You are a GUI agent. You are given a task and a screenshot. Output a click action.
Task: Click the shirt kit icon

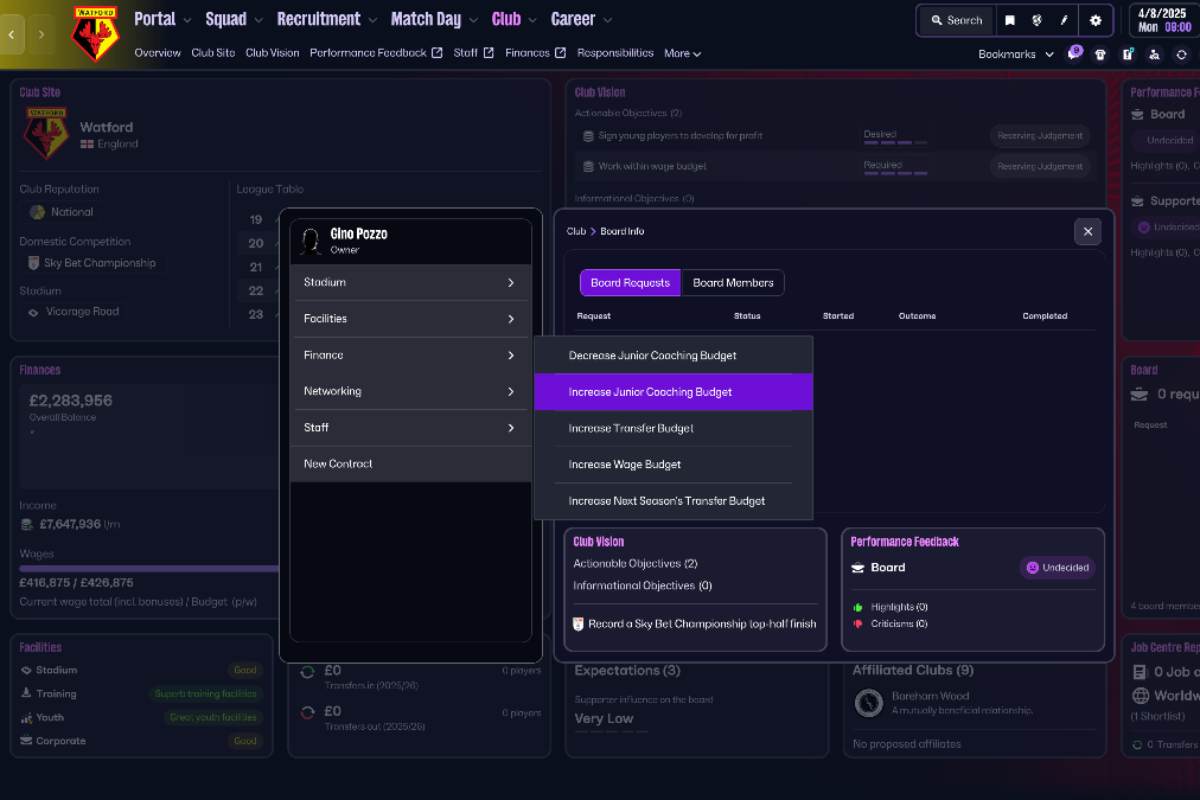point(1101,54)
